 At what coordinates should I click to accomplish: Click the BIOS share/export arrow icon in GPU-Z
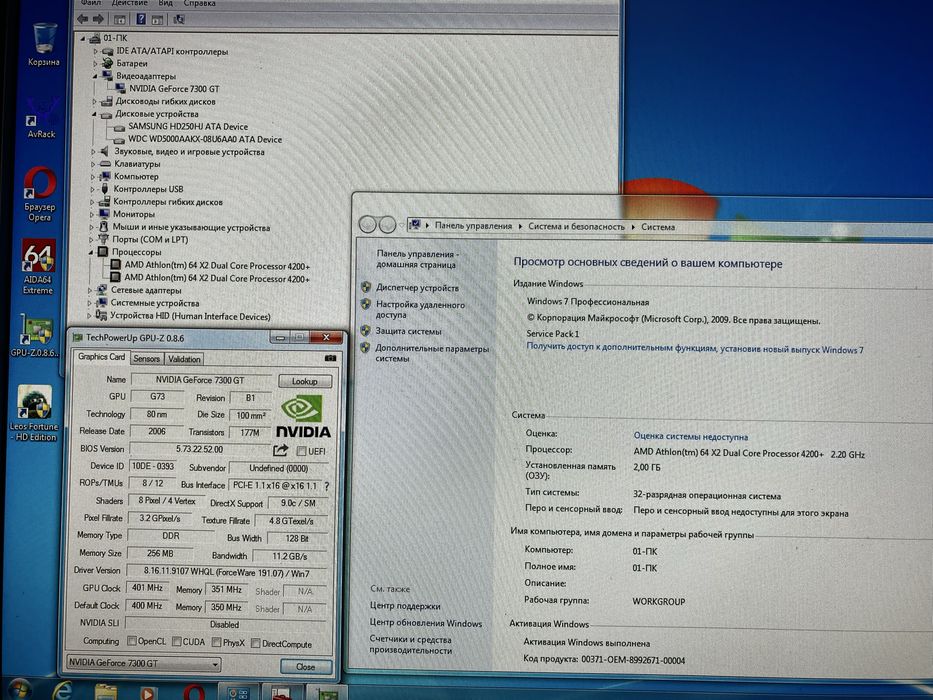281,450
